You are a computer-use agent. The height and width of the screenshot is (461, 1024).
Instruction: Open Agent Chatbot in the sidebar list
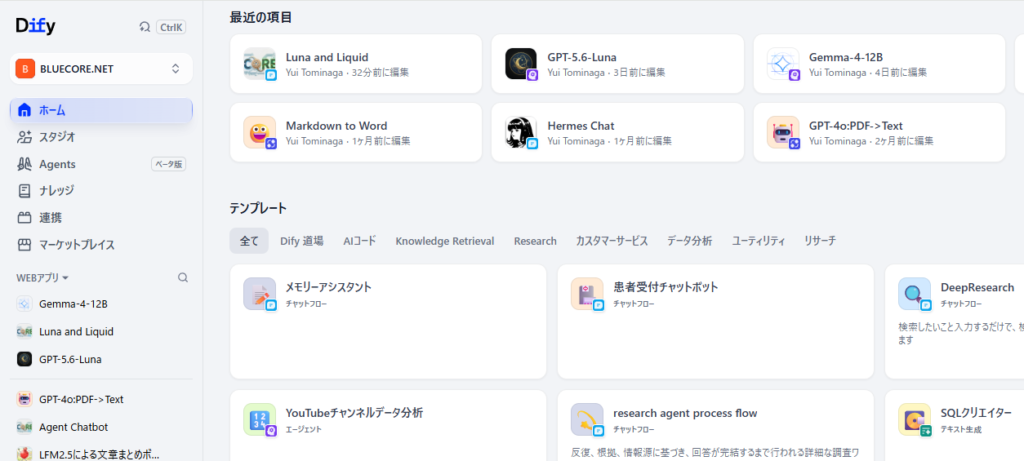(x=101, y=426)
